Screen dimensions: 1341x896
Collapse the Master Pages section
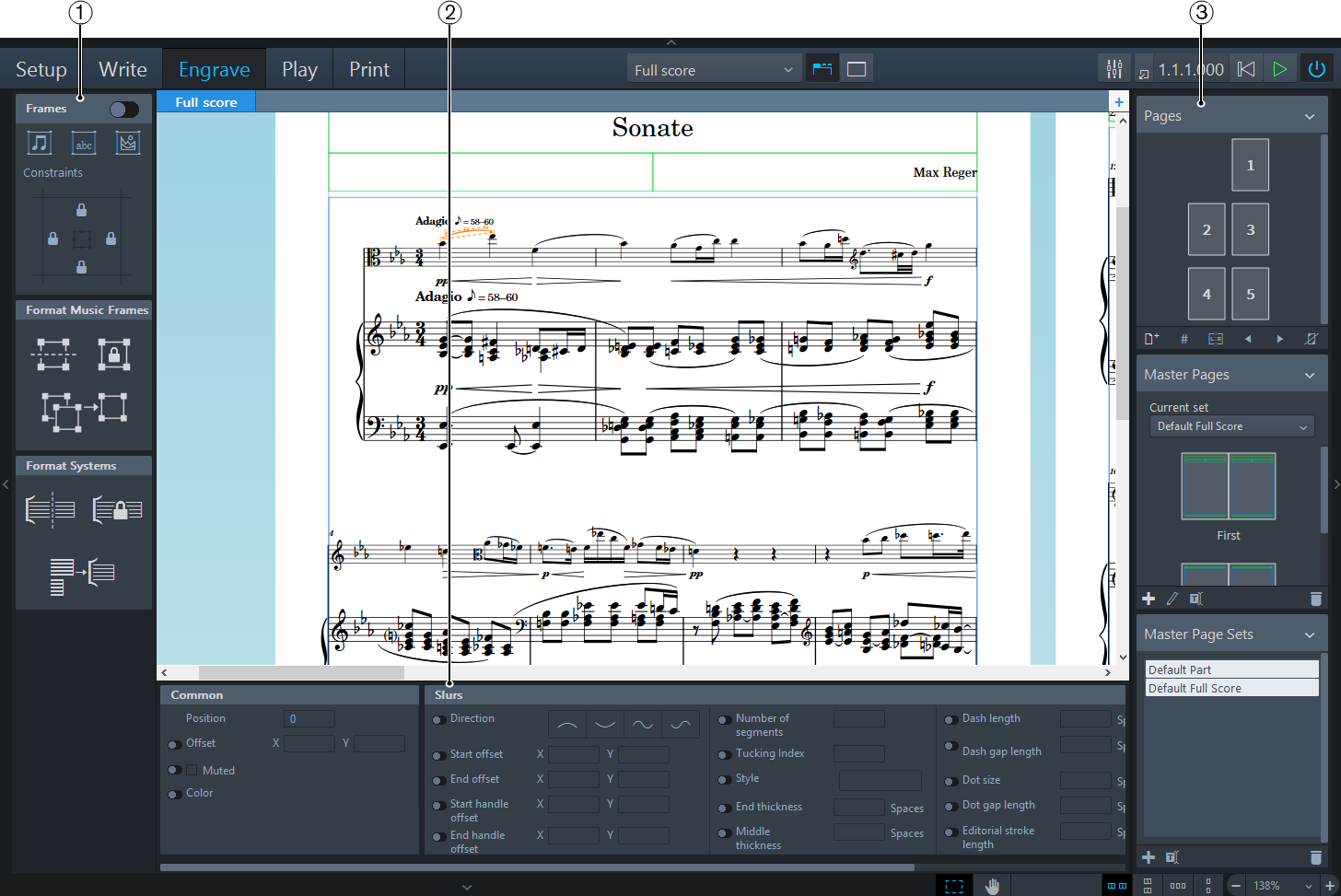pyautogui.click(x=1310, y=375)
